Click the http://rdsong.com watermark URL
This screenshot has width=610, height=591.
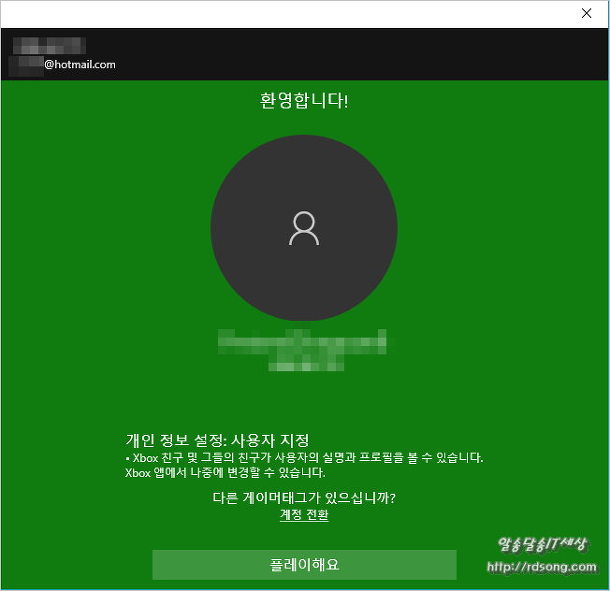542,567
